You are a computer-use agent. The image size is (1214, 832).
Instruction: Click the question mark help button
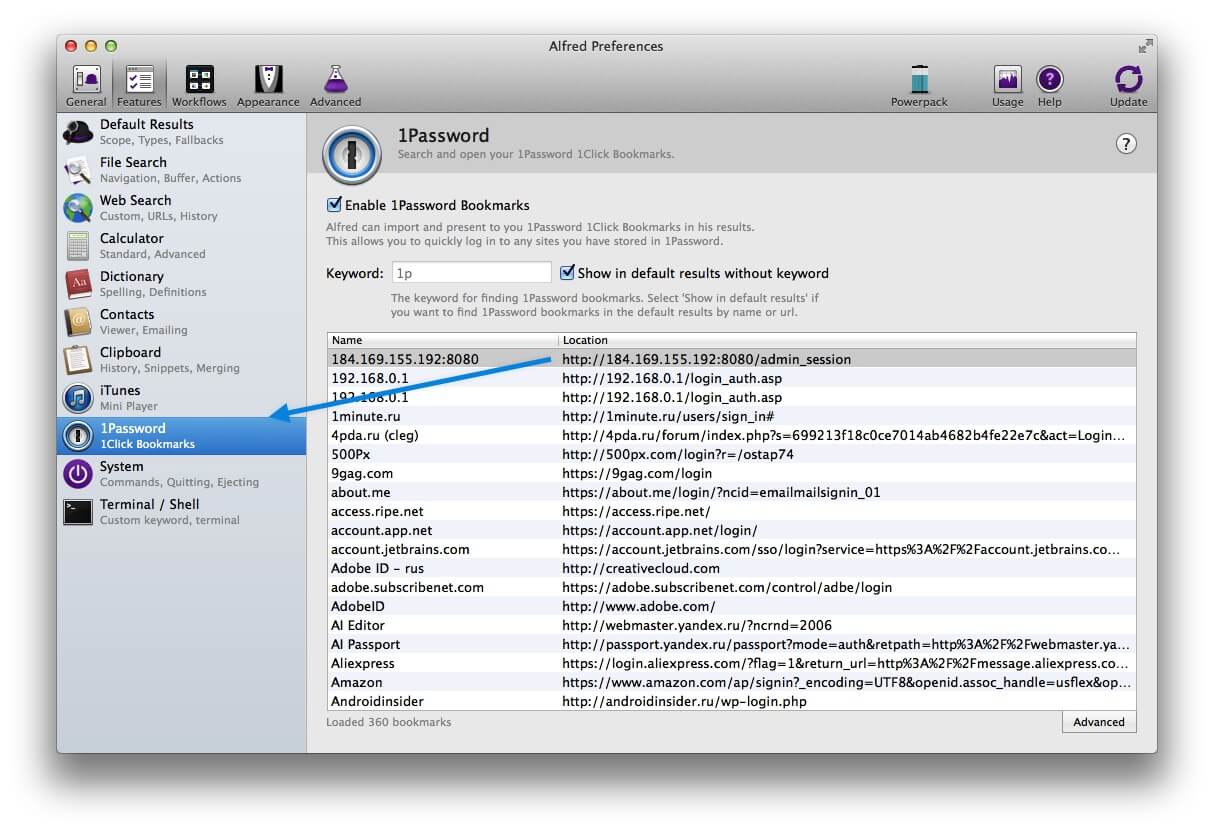1126,144
